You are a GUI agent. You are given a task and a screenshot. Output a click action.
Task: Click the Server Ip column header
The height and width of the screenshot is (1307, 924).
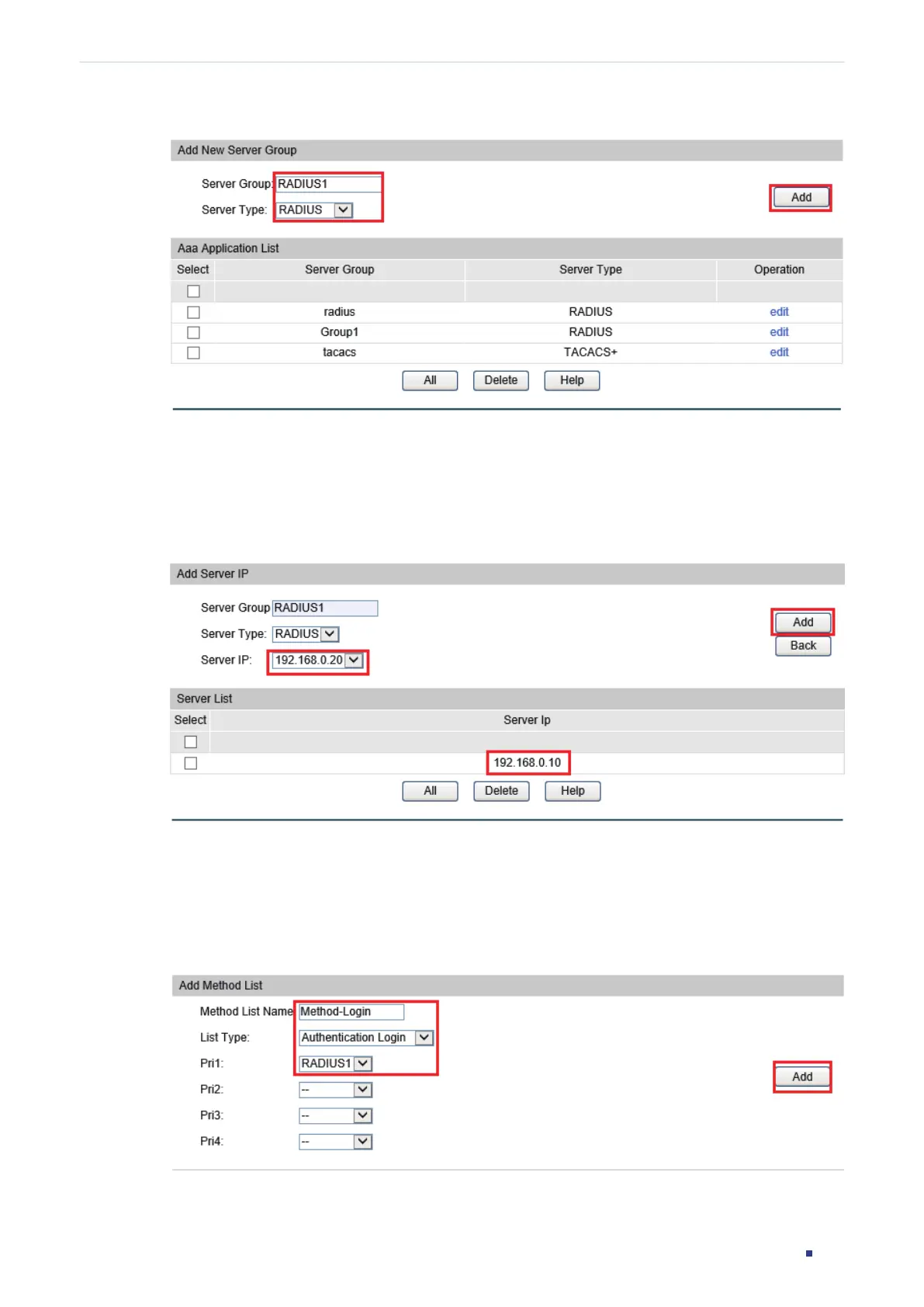[527, 720]
